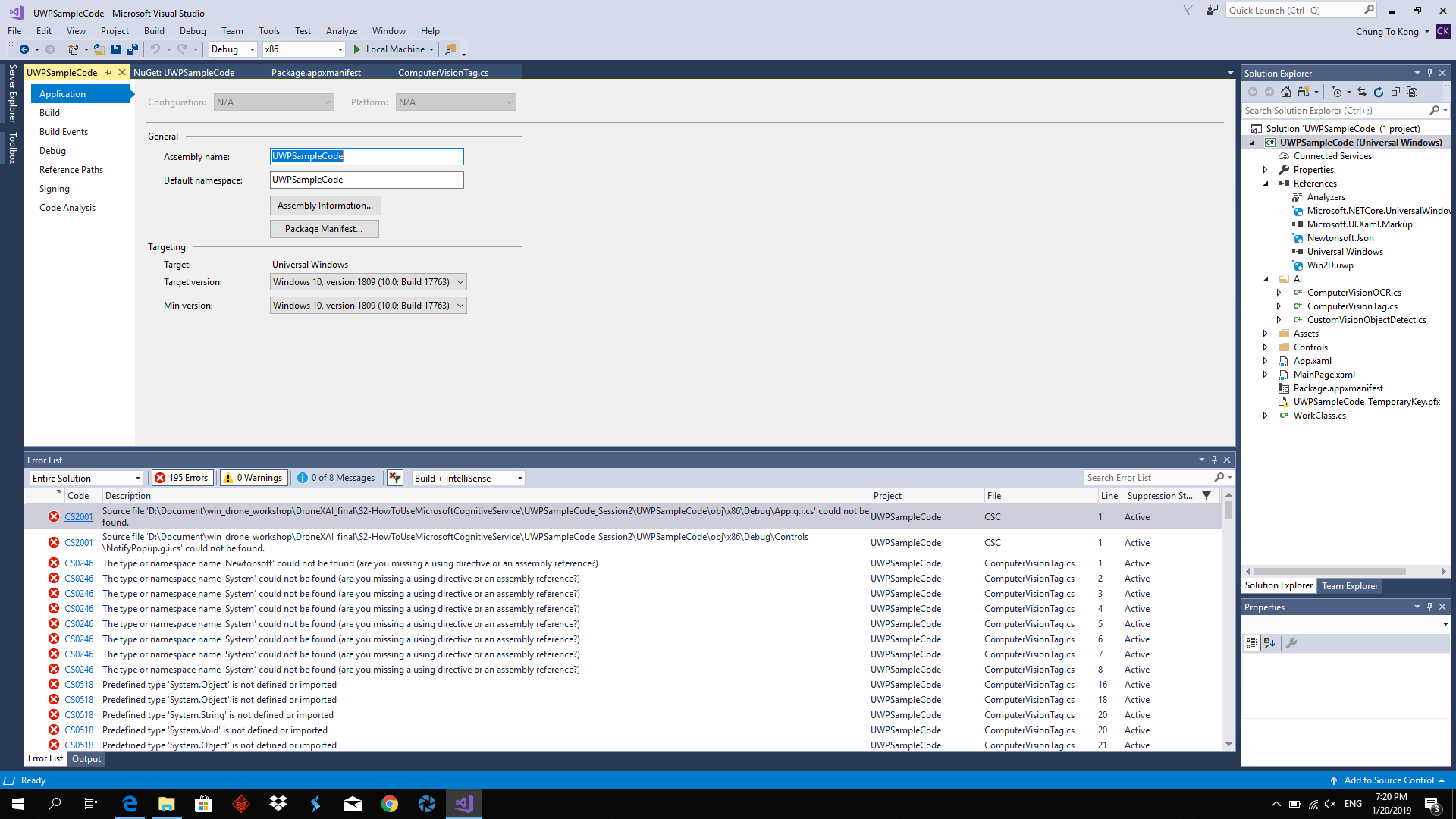Click the Refresh icon in Solution Explorer
The height and width of the screenshot is (819, 1456).
point(1378,93)
